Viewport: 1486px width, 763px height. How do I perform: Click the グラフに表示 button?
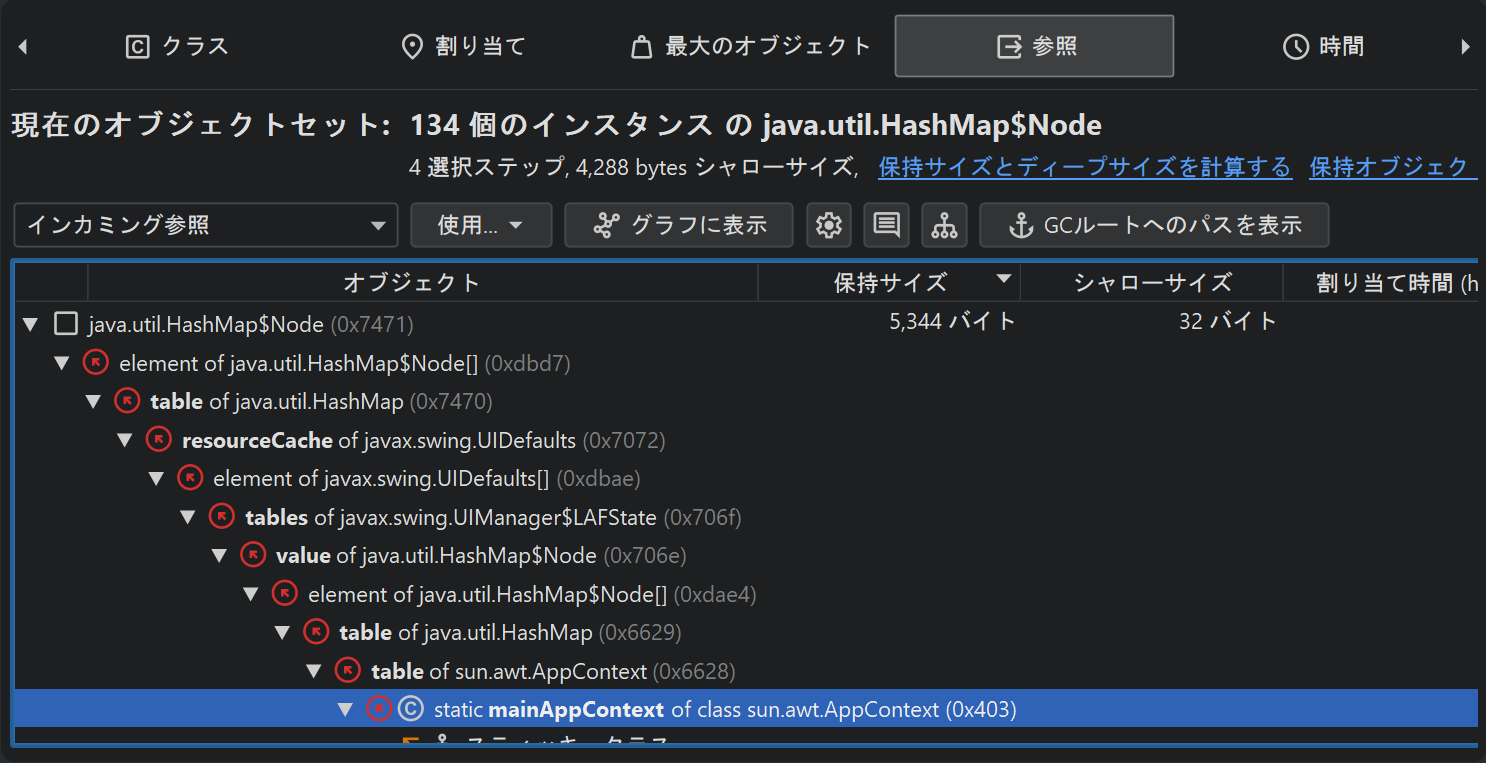679,225
